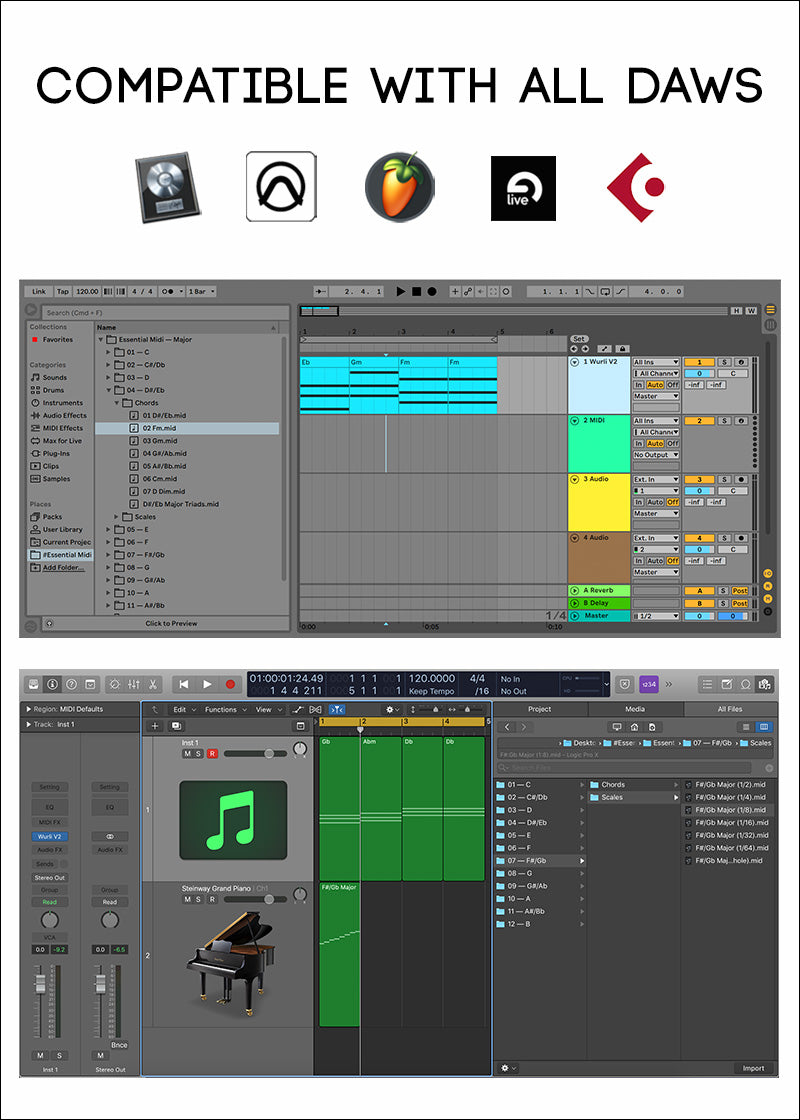Mute the Inst 1 track in Logic
800x1120 pixels.
pyautogui.click(x=186, y=754)
